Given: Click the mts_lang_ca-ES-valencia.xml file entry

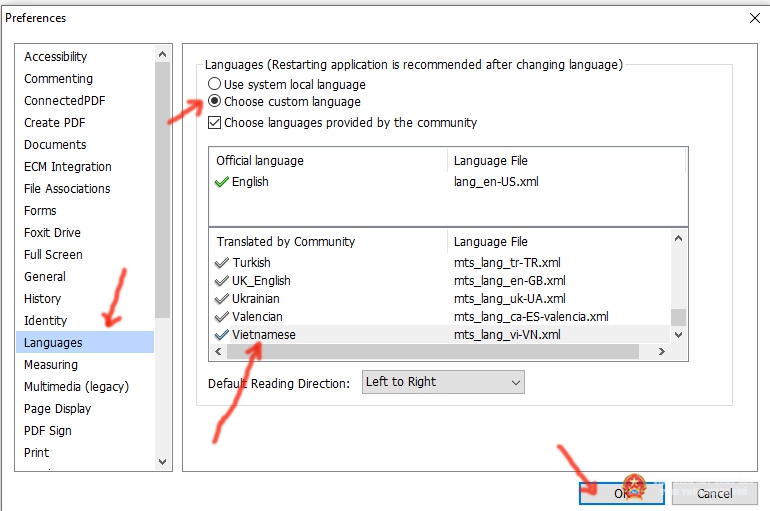Looking at the screenshot, I should point(531,317).
